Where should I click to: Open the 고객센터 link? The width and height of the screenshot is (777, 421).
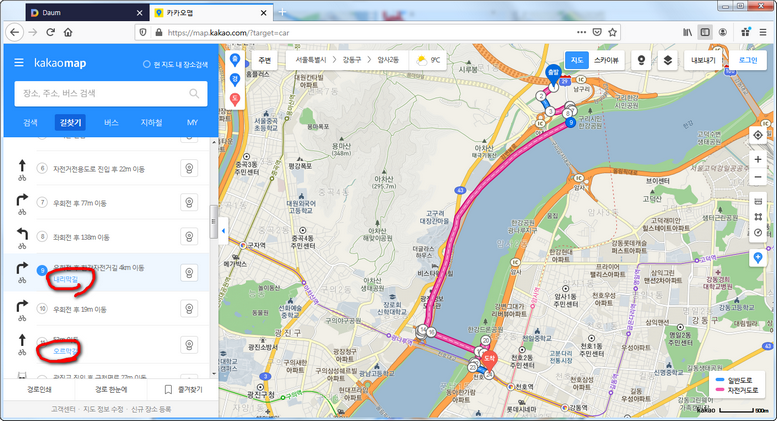click(x=63, y=409)
